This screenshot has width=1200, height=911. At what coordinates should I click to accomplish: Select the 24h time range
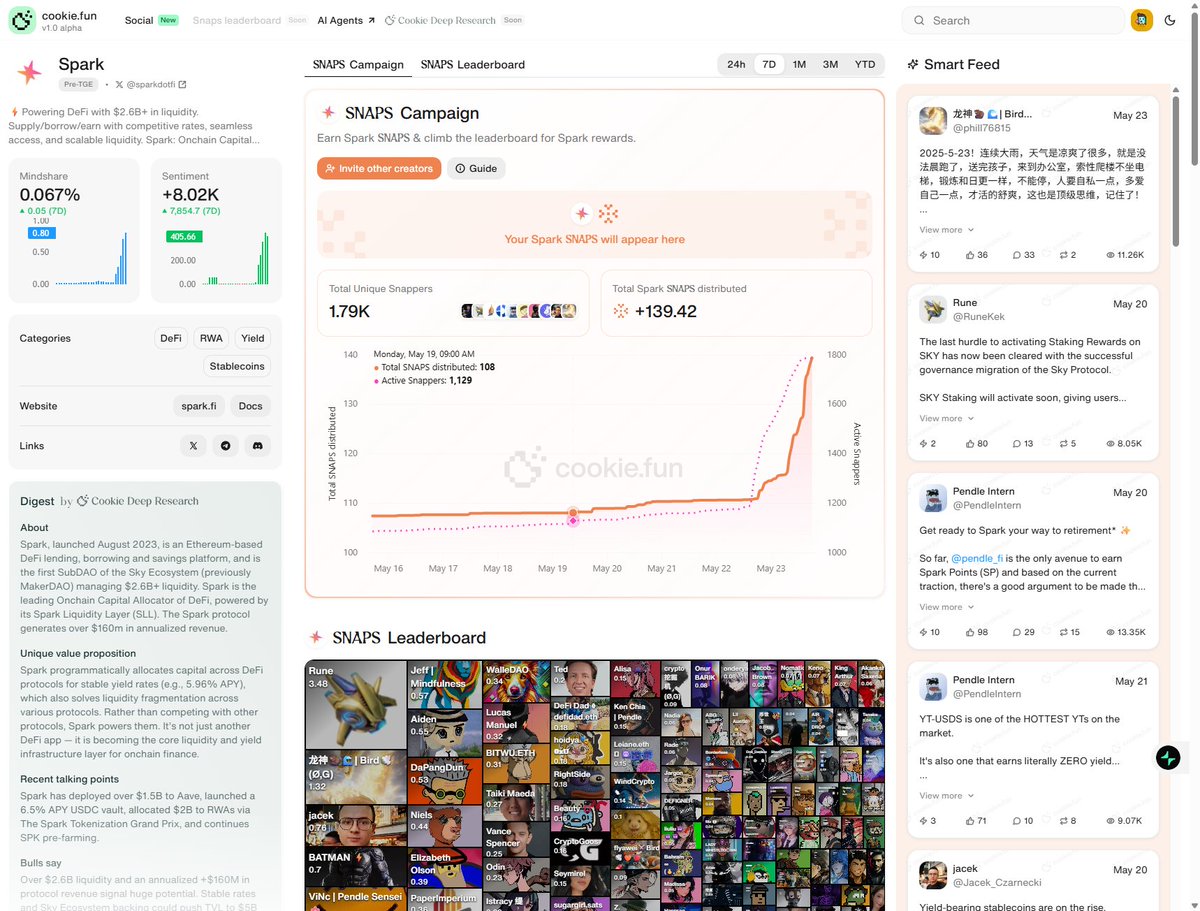[x=736, y=64]
